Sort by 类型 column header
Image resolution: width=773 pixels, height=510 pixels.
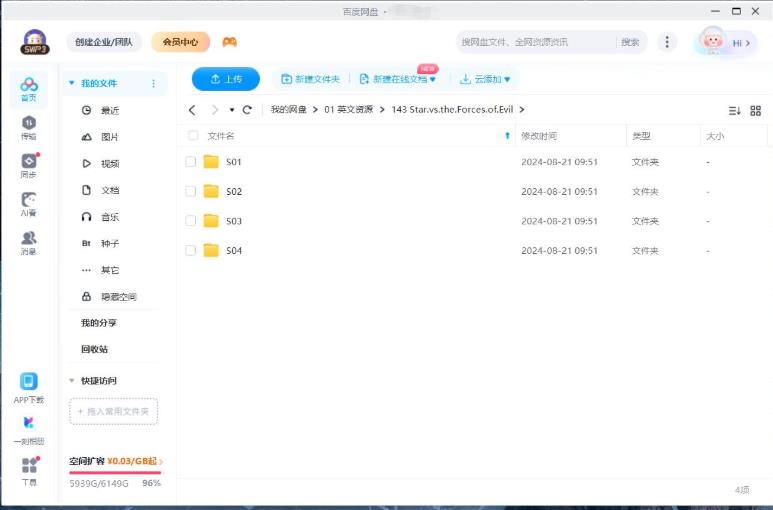(x=641, y=136)
